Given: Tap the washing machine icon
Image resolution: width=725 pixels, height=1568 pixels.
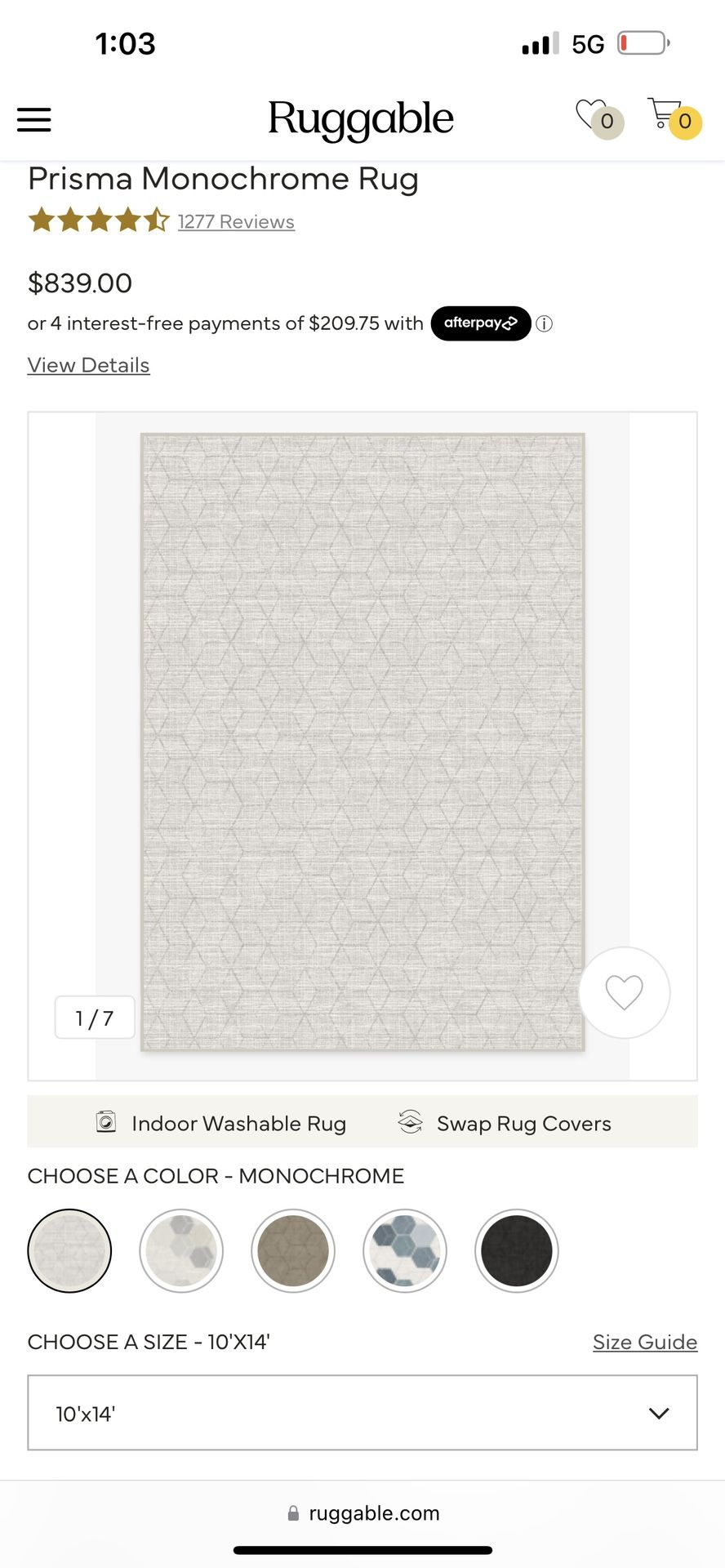Looking at the screenshot, I should 106,1122.
